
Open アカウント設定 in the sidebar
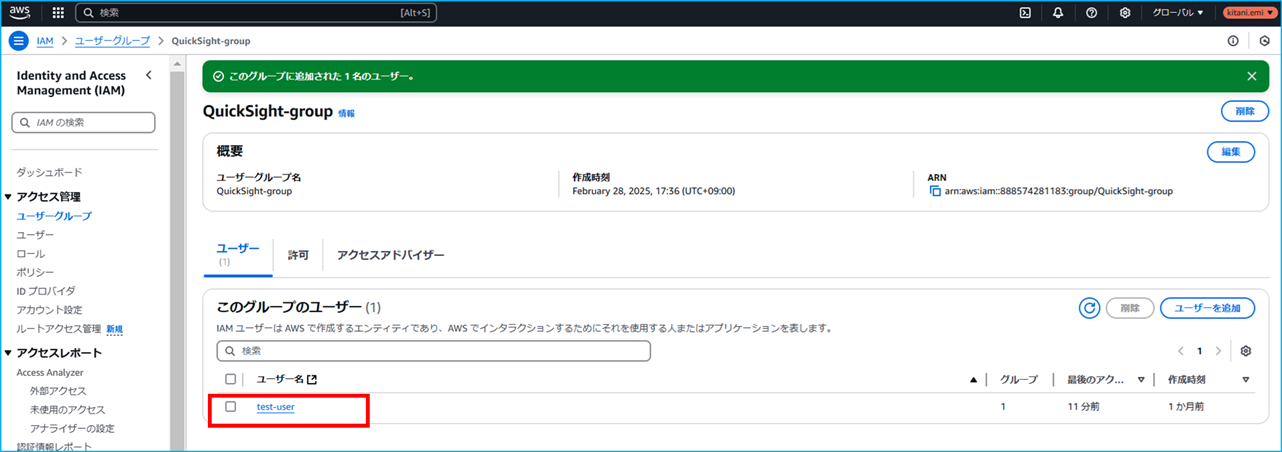pos(49,310)
